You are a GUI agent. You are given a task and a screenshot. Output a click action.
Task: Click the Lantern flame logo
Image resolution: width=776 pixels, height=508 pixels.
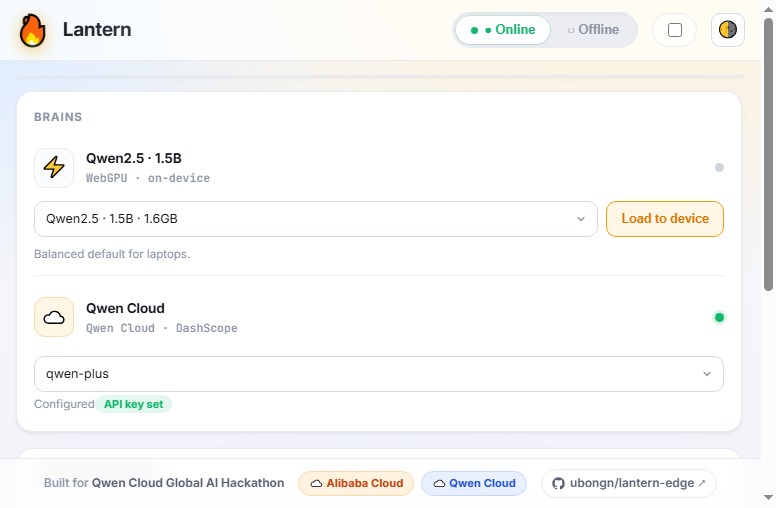(33, 30)
